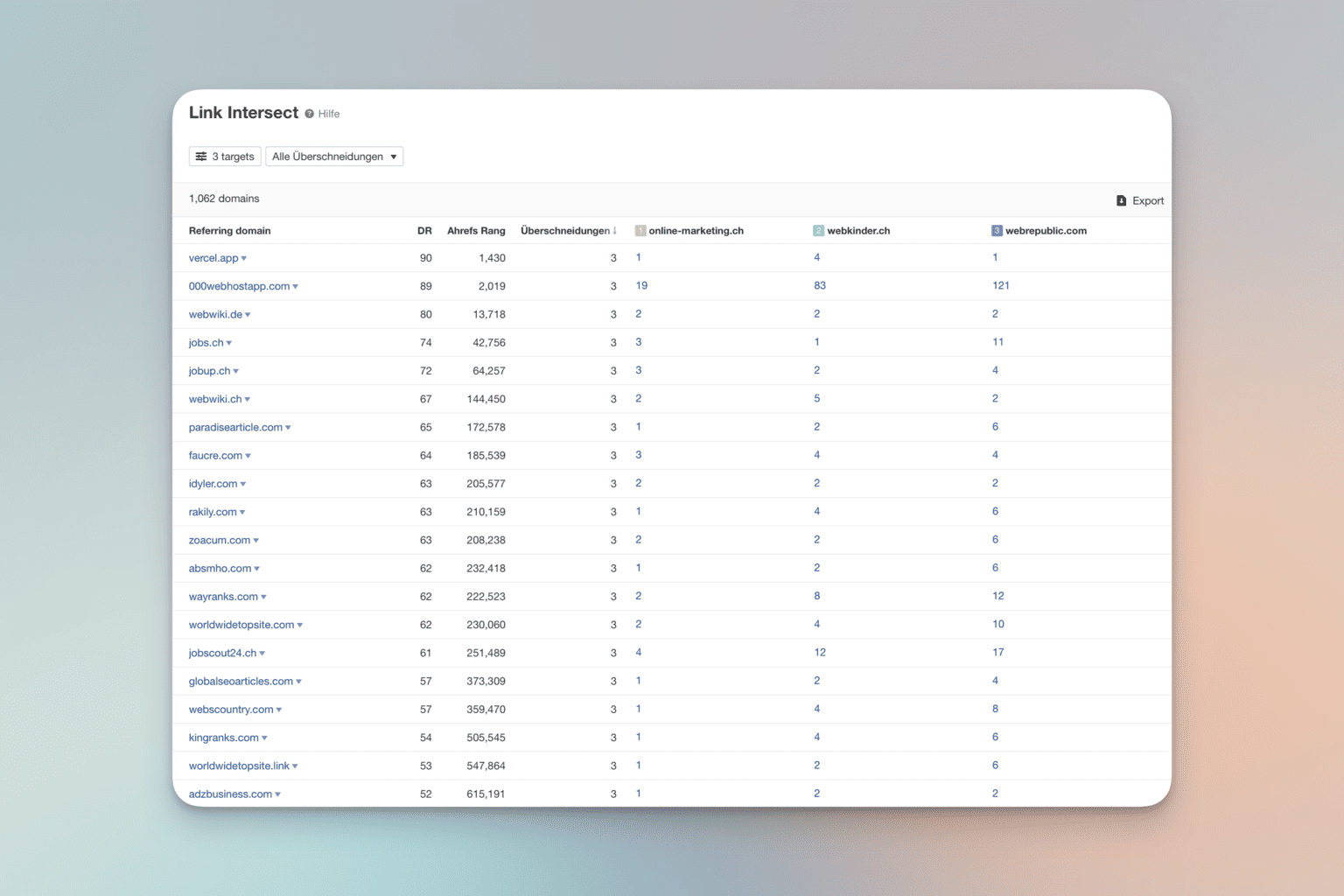Expand the vercel.app domain caret
Image resolution: width=1344 pixels, height=896 pixels.
(244, 259)
